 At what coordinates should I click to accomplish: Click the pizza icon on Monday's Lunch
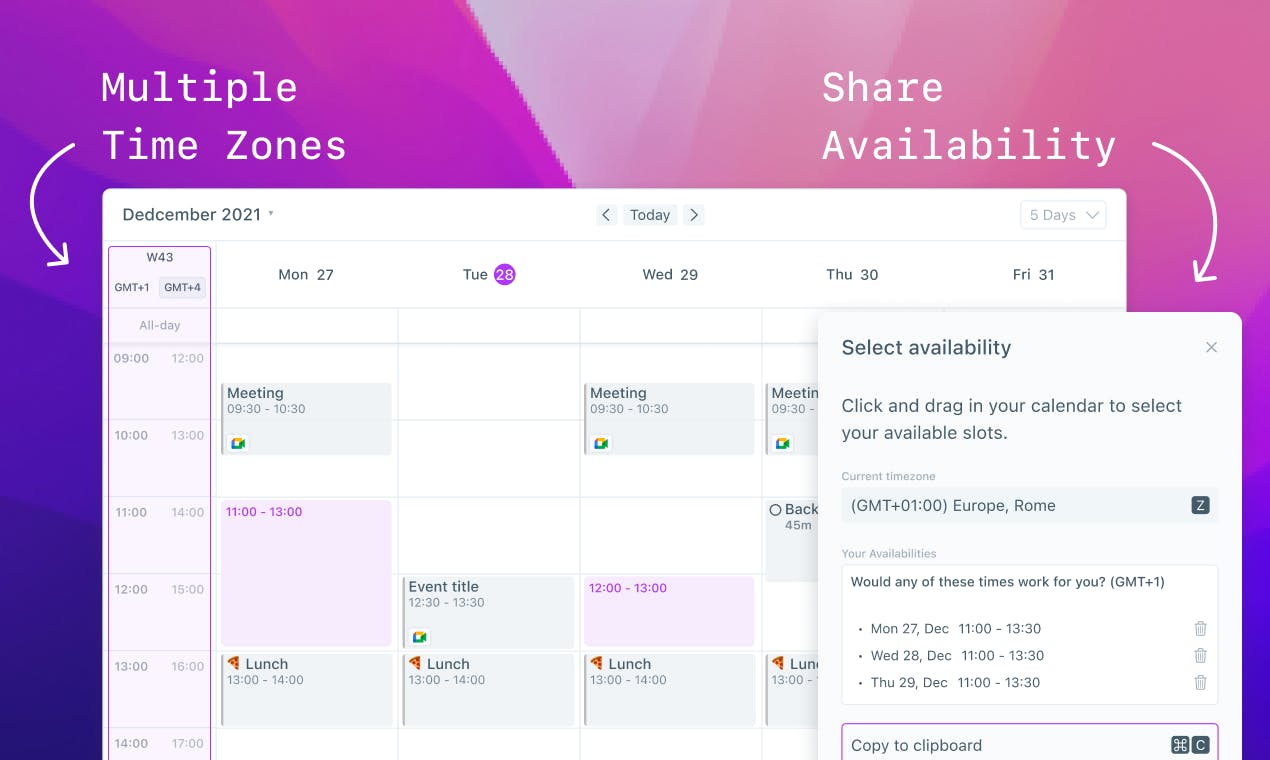(234, 663)
